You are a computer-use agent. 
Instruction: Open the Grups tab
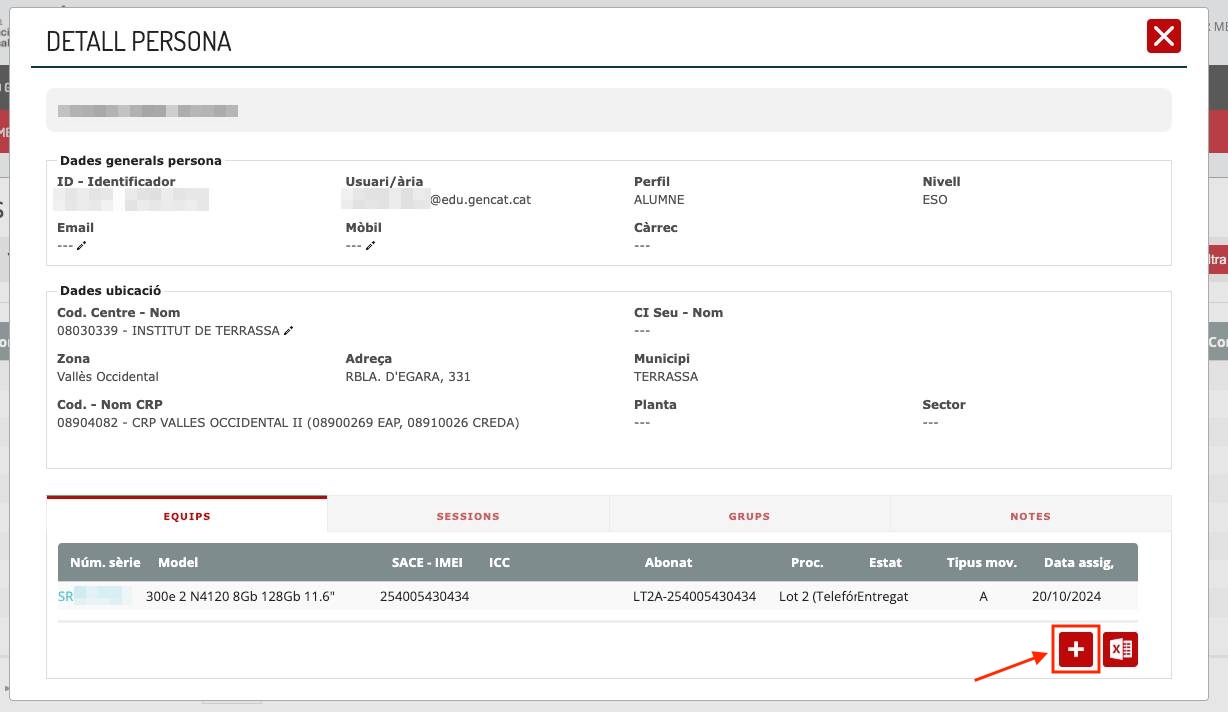(749, 516)
